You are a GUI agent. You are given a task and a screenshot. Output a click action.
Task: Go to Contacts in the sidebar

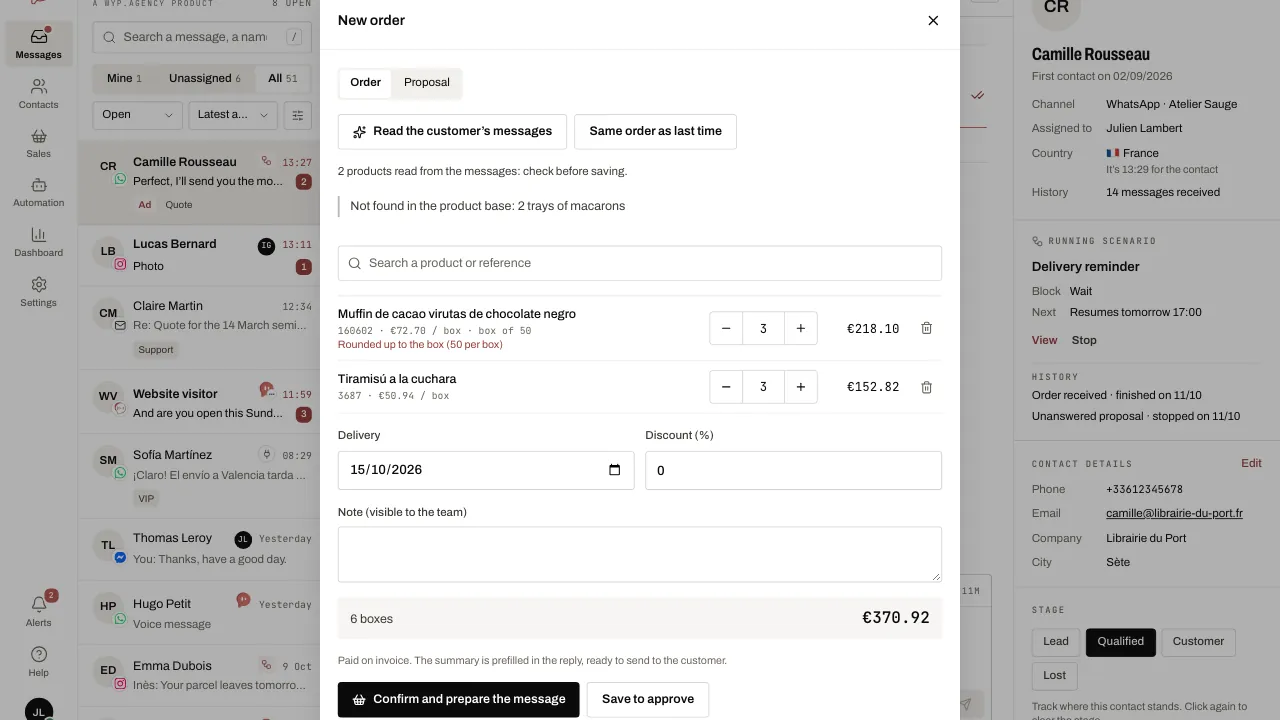click(x=38, y=94)
